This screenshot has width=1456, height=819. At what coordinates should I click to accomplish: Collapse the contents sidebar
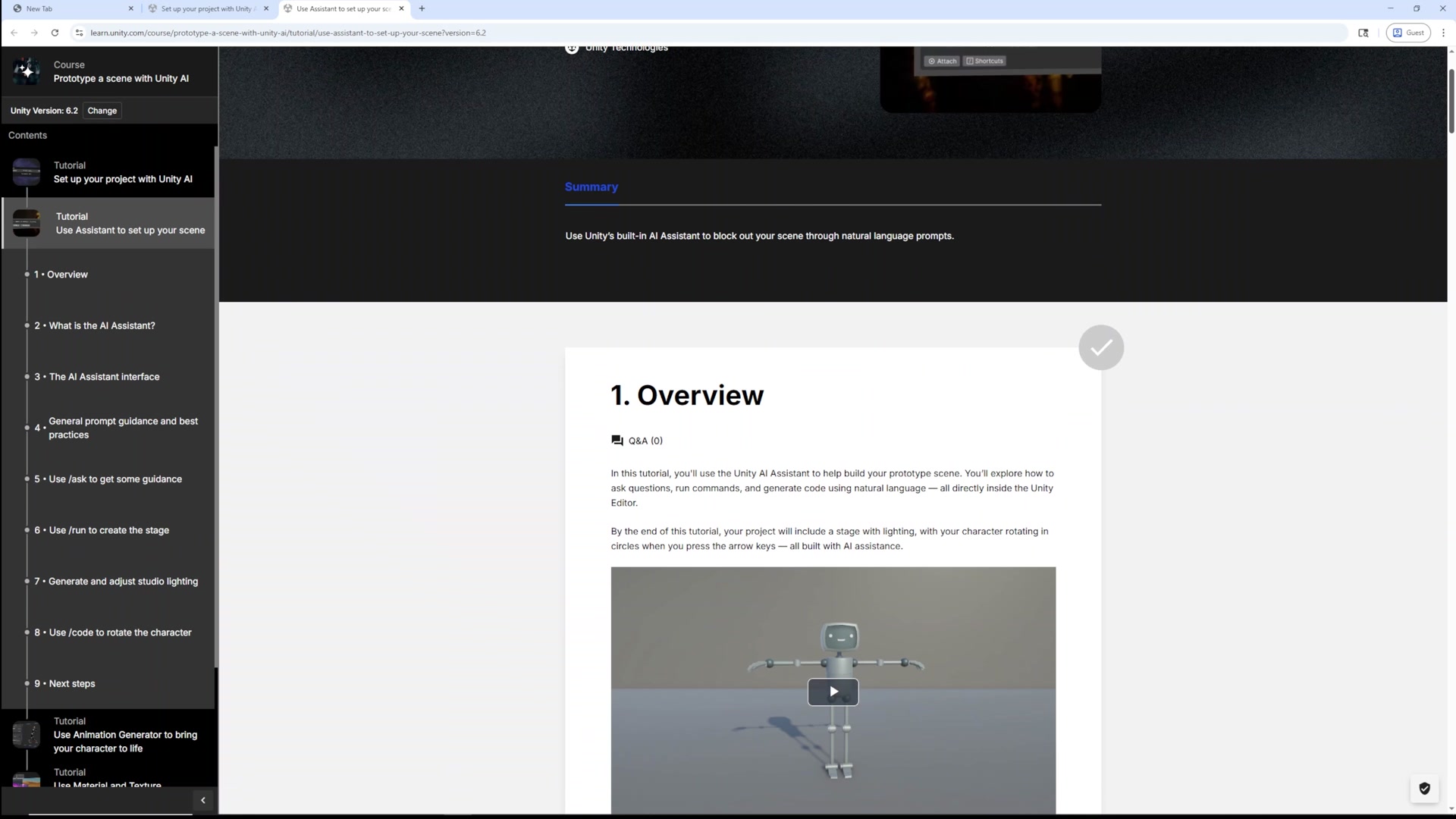pos(202,801)
